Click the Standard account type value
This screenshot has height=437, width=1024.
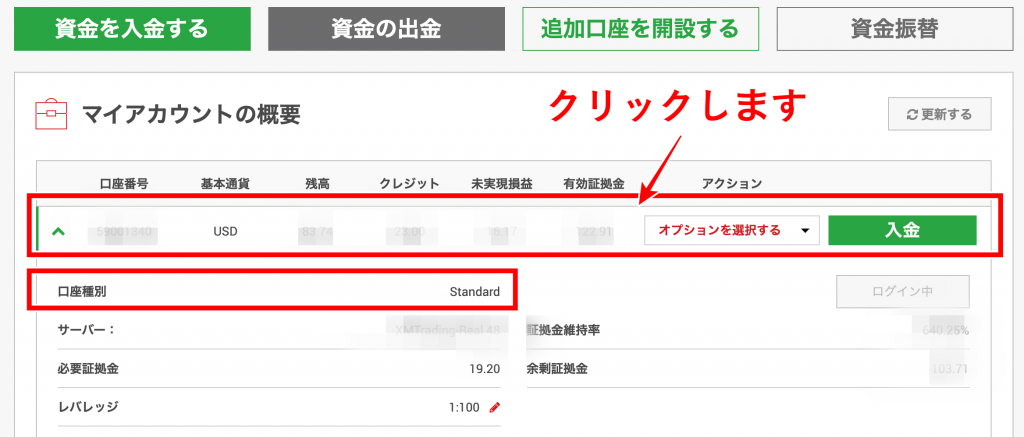click(474, 292)
